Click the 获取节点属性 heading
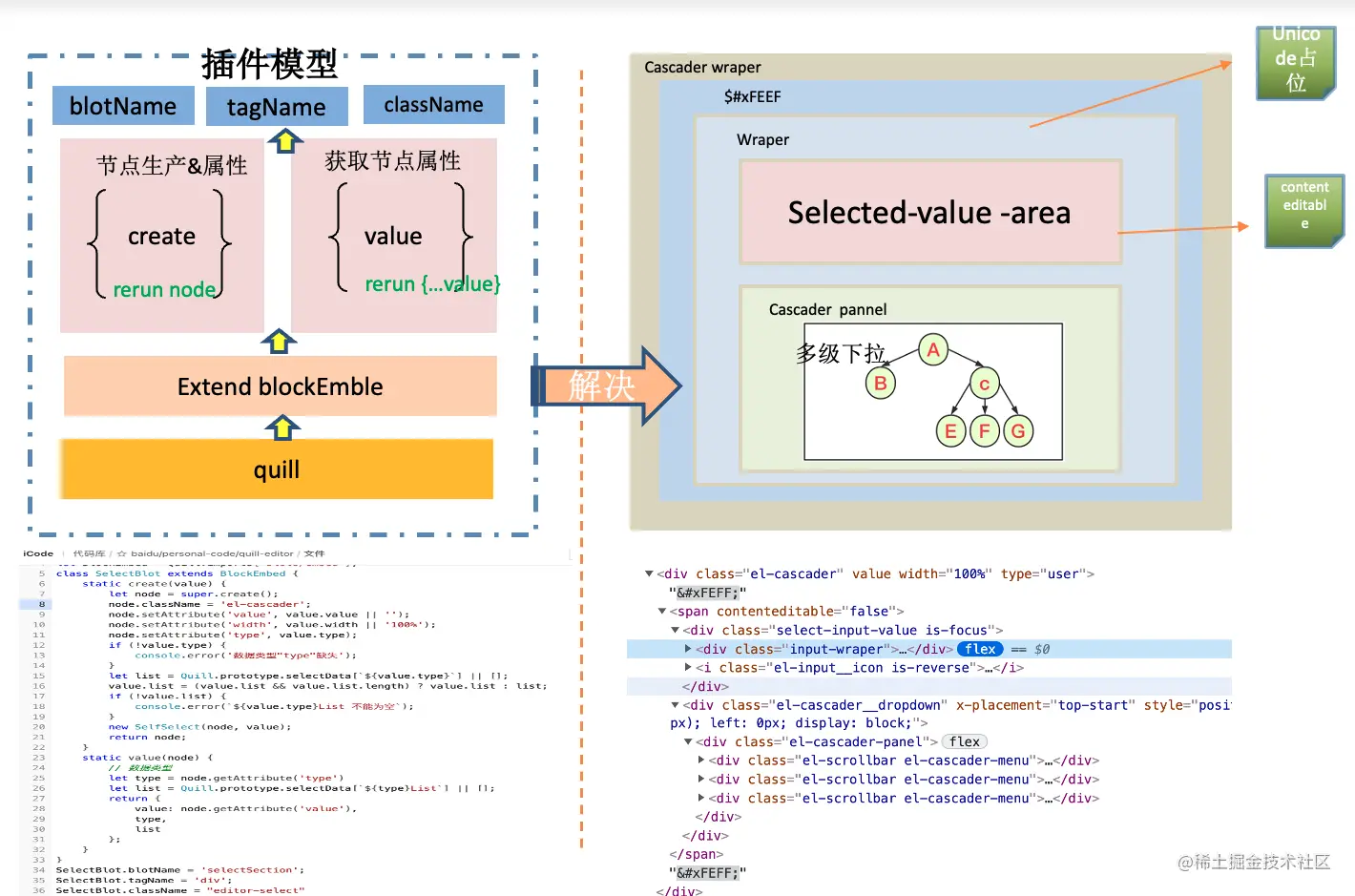The width and height of the screenshot is (1355, 896). (x=392, y=160)
